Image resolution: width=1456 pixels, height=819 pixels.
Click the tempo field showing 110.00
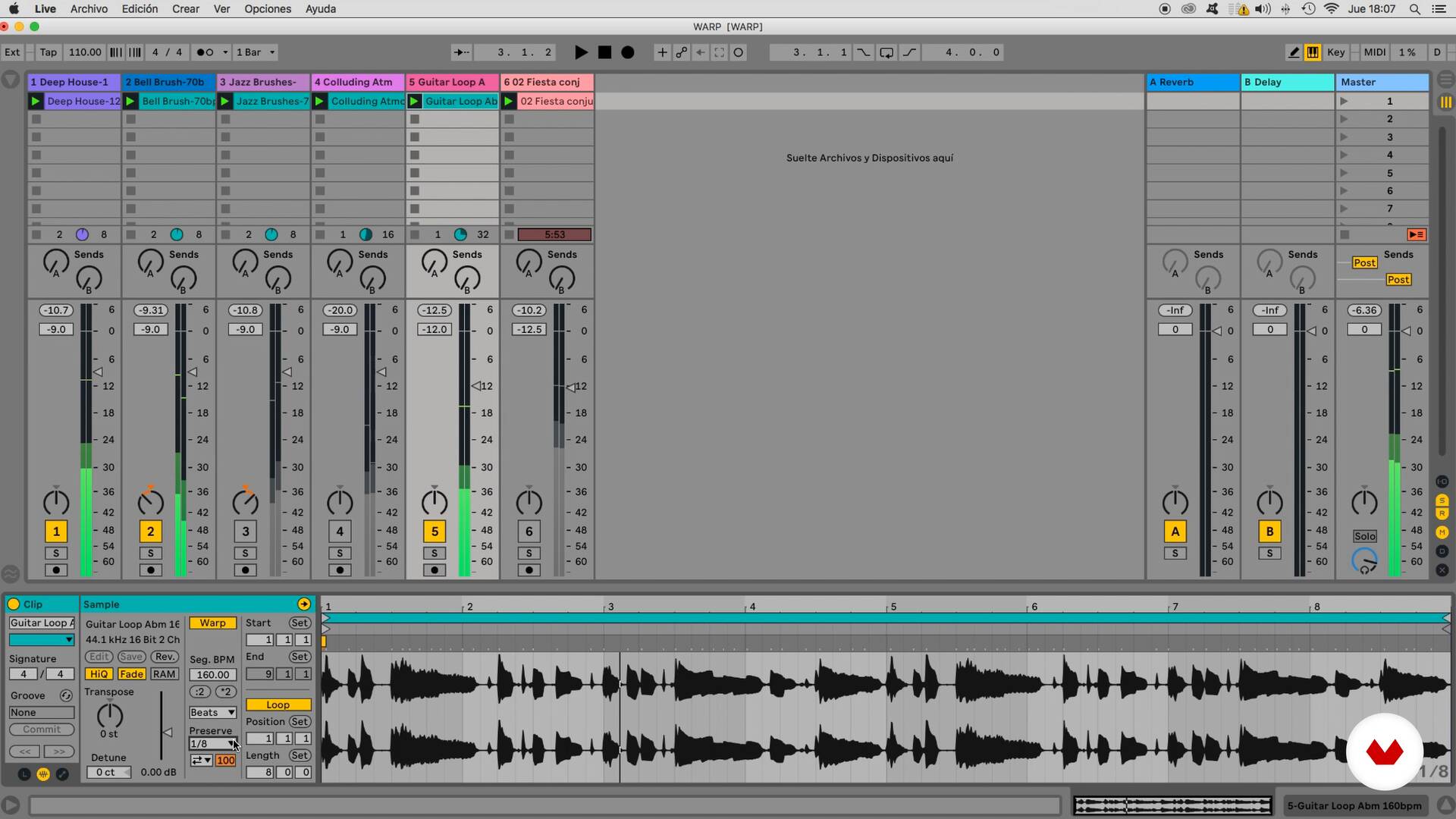pyautogui.click(x=85, y=52)
